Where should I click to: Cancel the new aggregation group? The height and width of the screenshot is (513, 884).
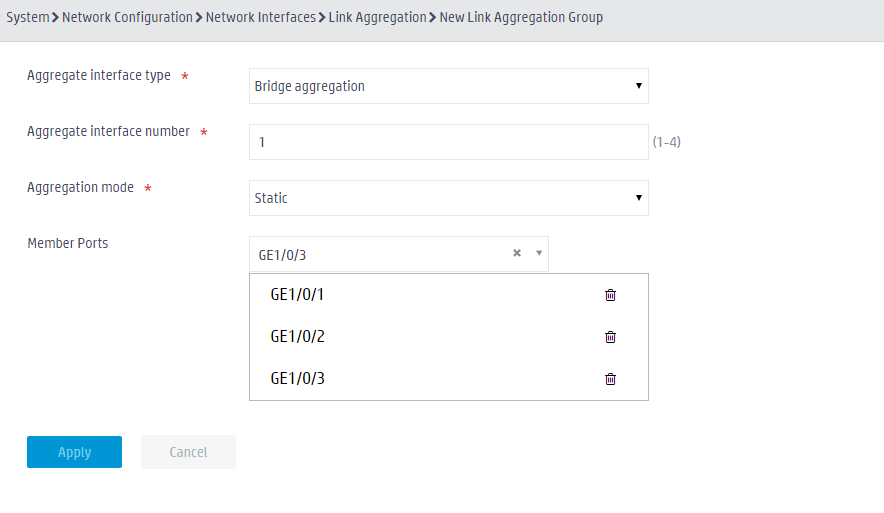coord(188,452)
